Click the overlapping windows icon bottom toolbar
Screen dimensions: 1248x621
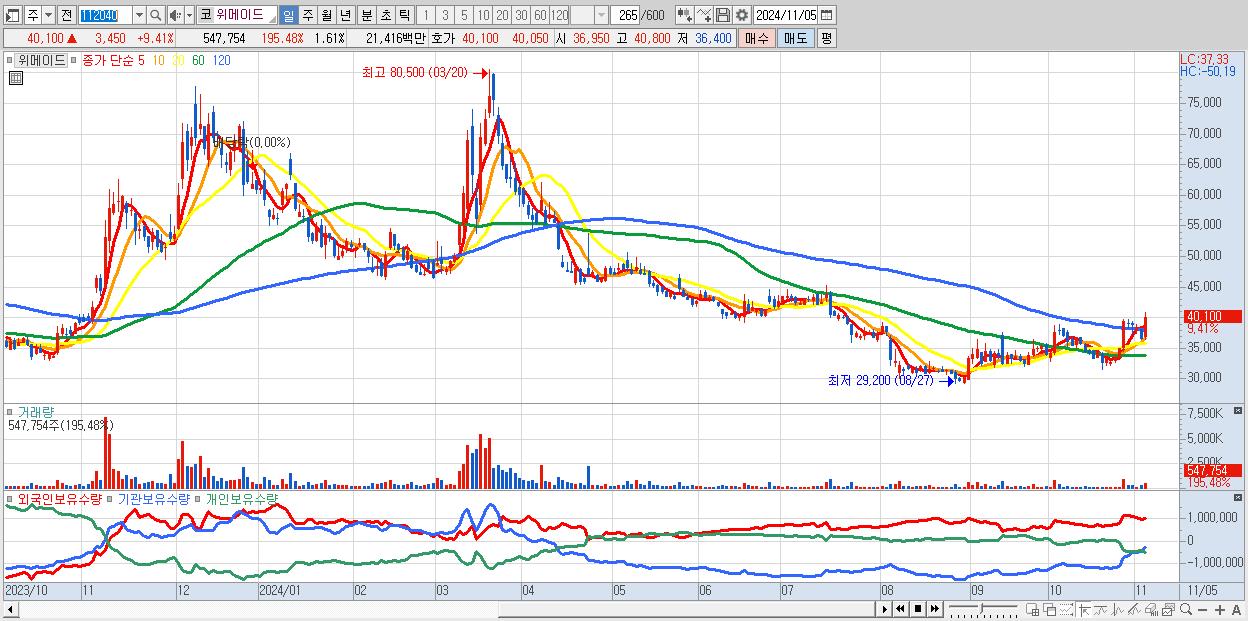[x=1050, y=609]
